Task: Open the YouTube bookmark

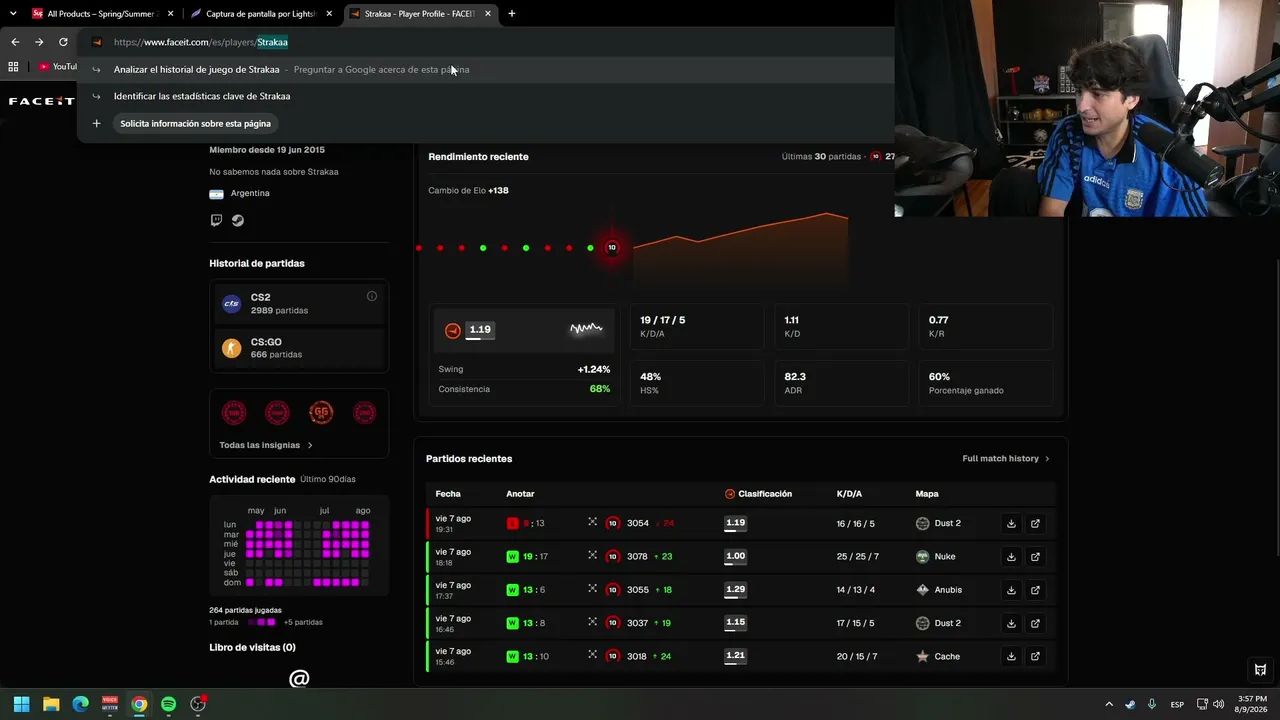Action: coord(58,66)
